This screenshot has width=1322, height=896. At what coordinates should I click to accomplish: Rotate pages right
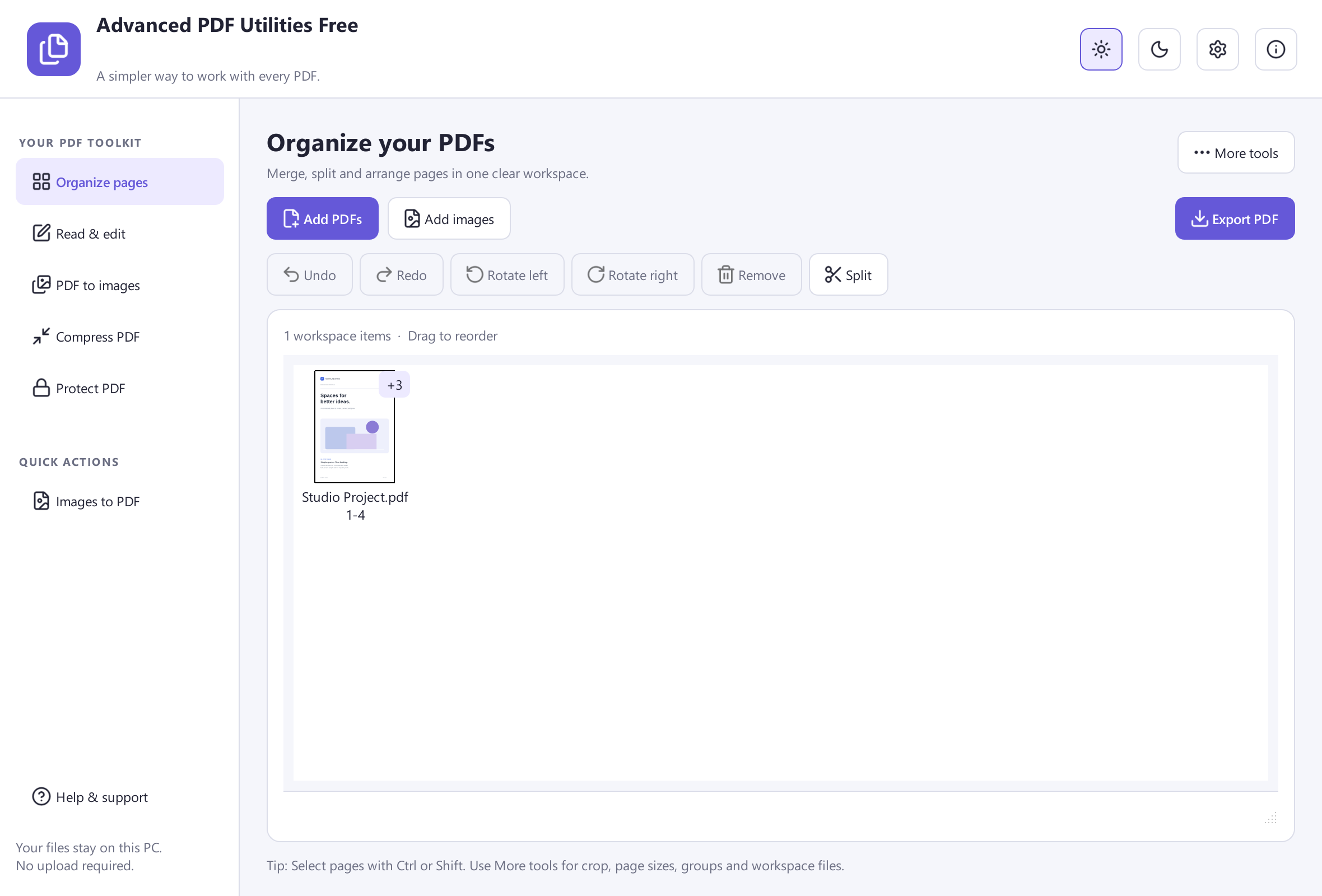pos(632,275)
